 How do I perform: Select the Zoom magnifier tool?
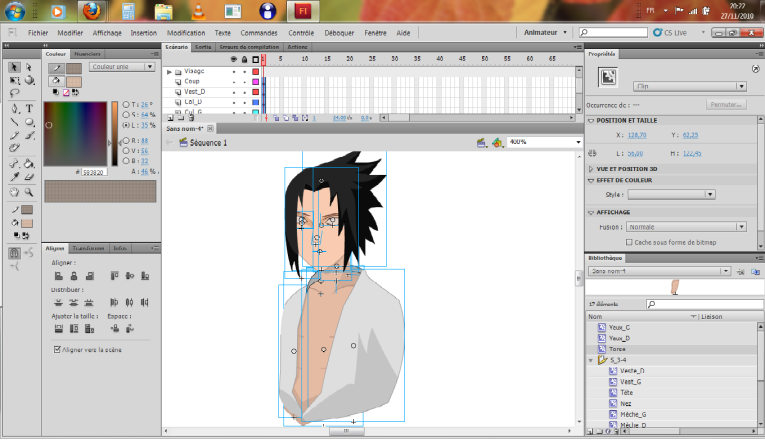[29, 192]
